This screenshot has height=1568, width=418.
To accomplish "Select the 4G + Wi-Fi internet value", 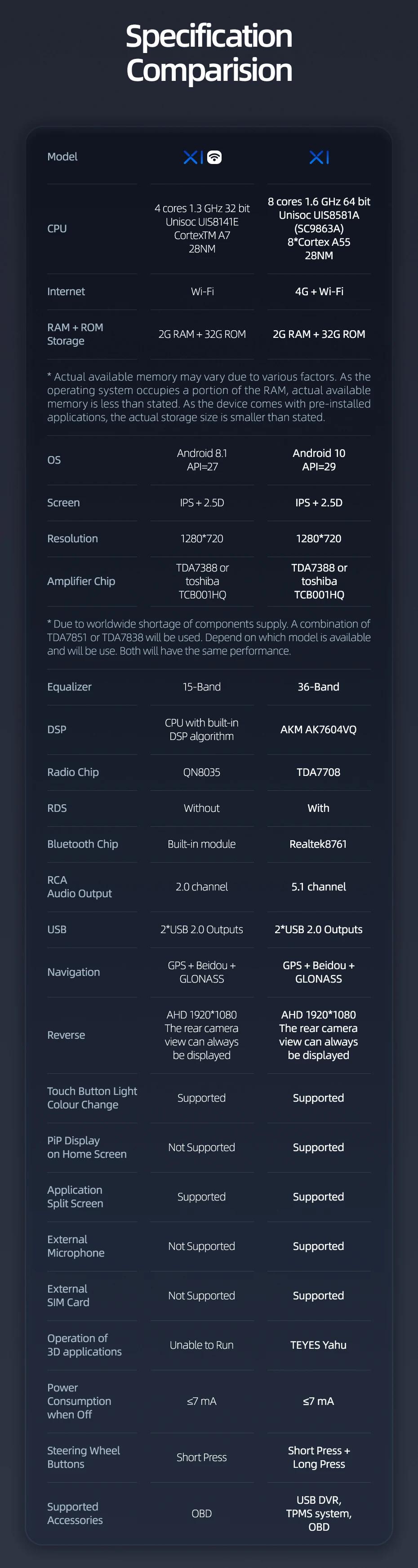I will coord(319,292).
